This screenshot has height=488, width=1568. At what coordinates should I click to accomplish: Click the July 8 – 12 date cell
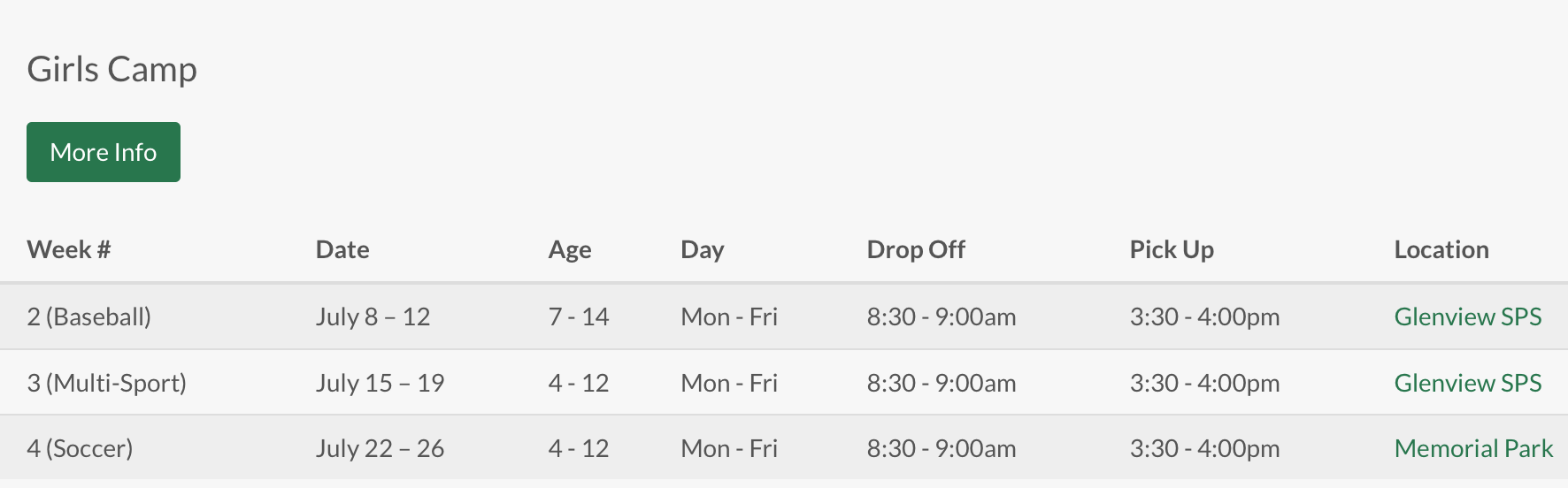coord(373,316)
